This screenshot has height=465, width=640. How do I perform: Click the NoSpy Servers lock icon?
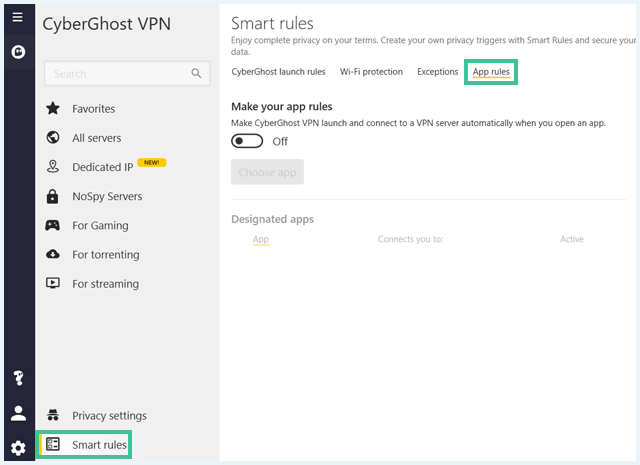[x=52, y=196]
